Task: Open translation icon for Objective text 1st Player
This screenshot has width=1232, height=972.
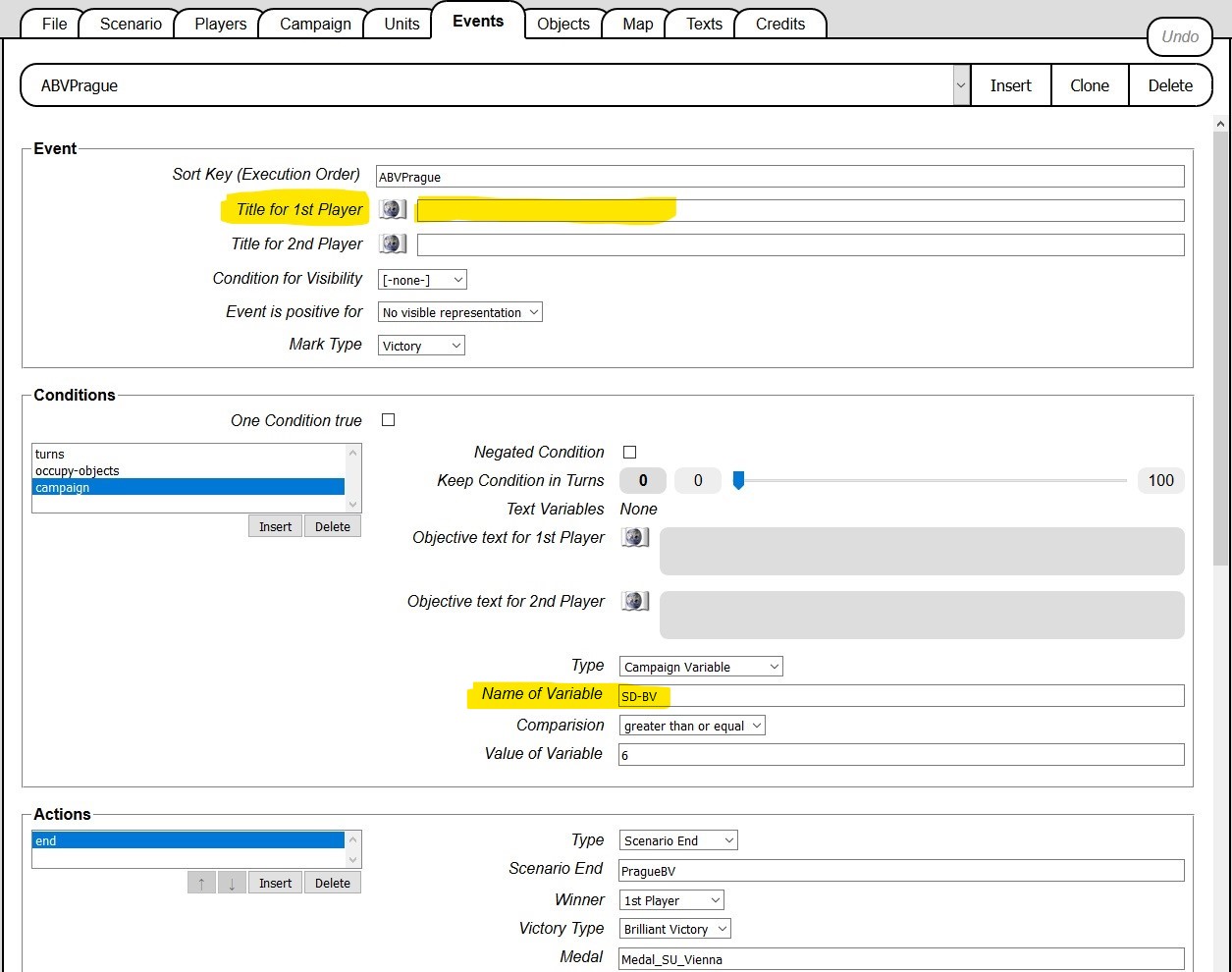Action: click(635, 537)
